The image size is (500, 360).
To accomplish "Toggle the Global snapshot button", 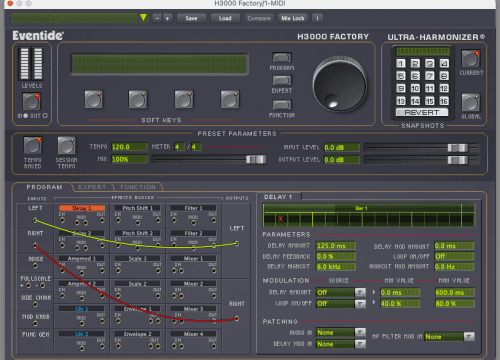I will tap(470, 102).
